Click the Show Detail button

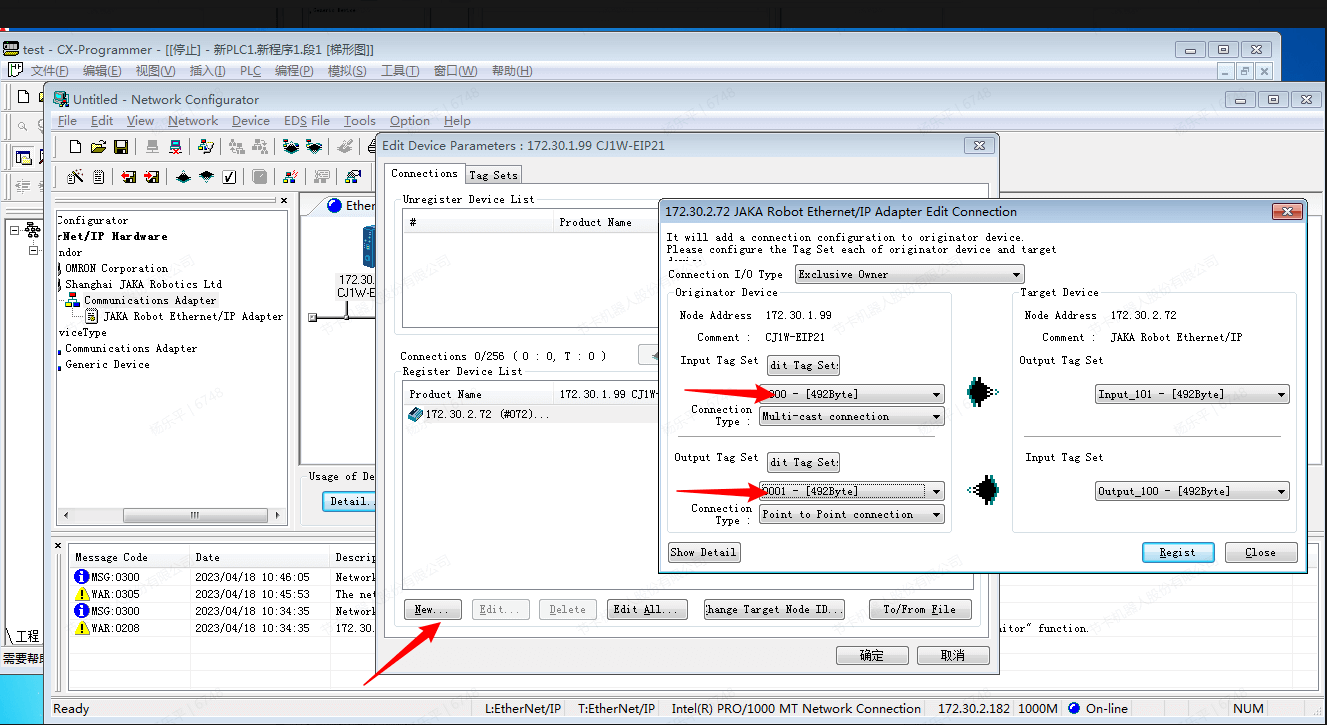click(x=703, y=552)
